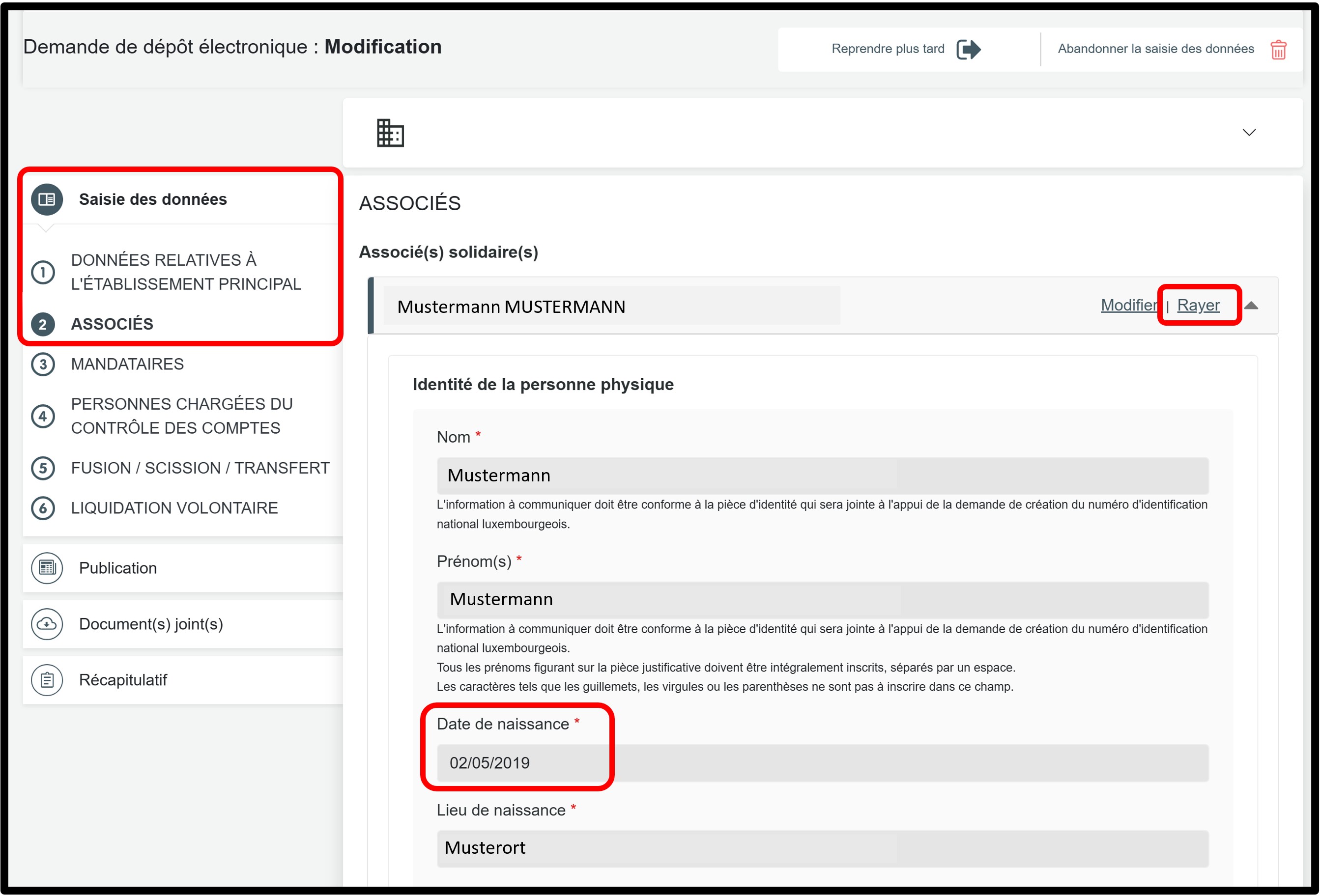Click the Modifier link
1320x896 pixels.
(x=1129, y=306)
